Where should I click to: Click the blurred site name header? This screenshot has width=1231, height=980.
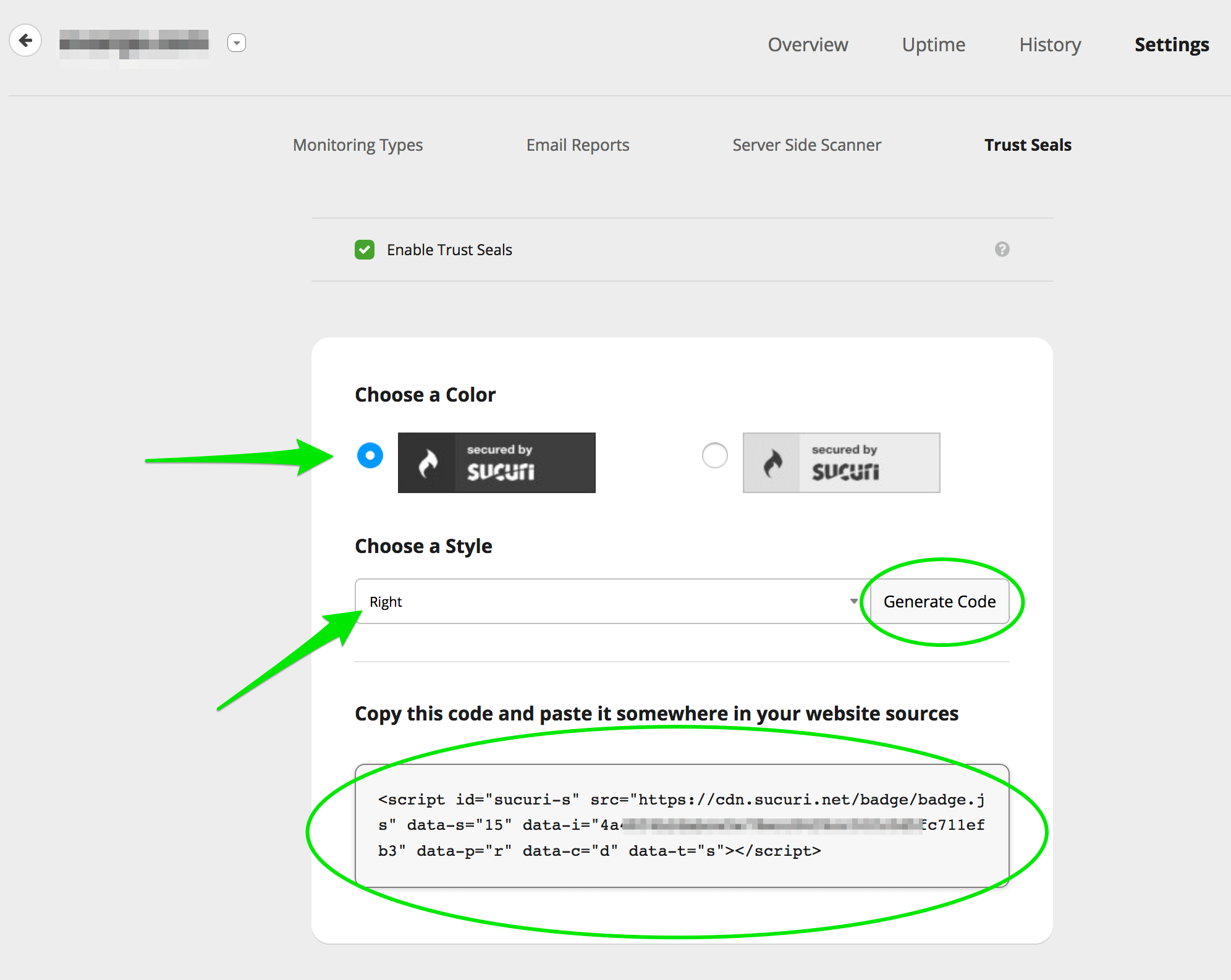tap(134, 43)
